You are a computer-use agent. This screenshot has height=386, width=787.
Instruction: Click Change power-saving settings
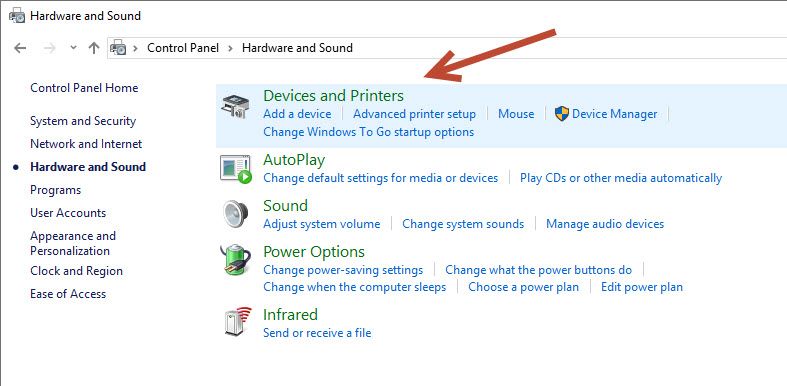click(343, 270)
